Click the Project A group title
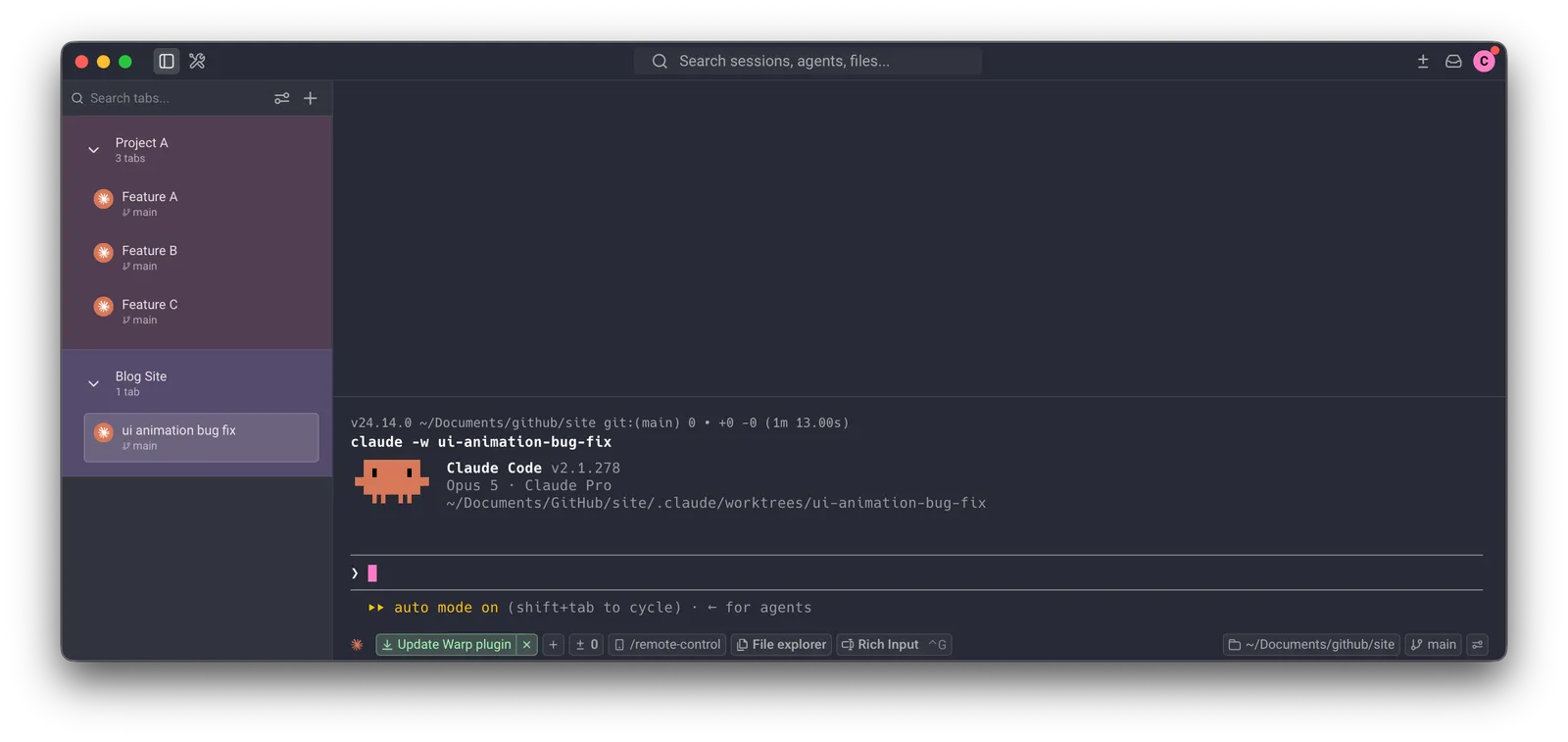The height and width of the screenshot is (742, 1568). point(142,143)
